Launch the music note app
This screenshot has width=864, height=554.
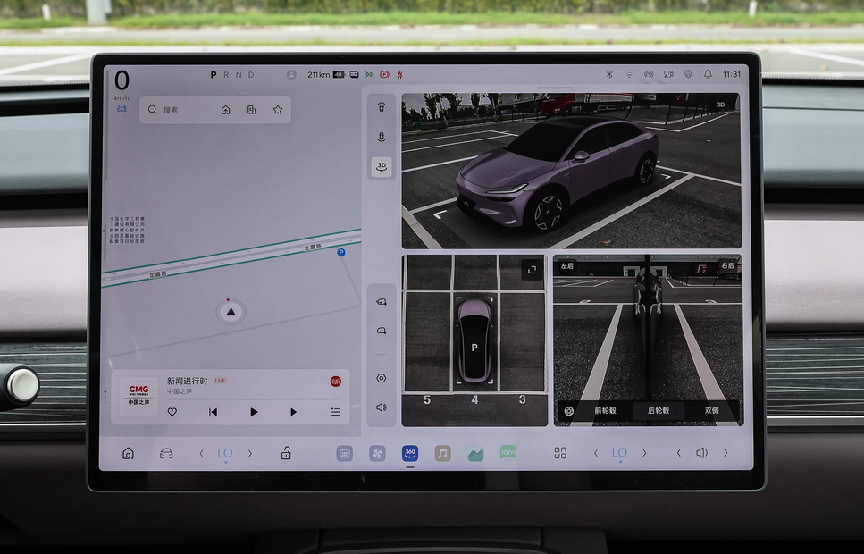coord(442,453)
